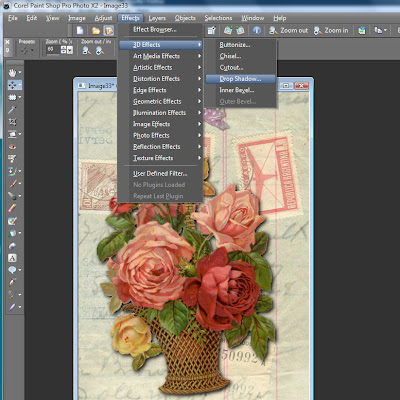The width and height of the screenshot is (400, 400).
Task: Select the Oil Brush art media tool
Action: click(12, 307)
